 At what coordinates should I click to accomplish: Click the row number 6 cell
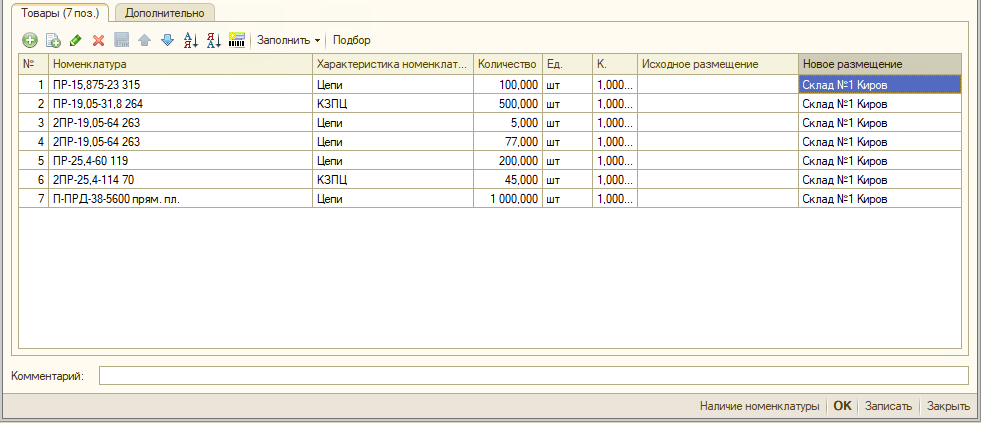click(x=34, y=180)
